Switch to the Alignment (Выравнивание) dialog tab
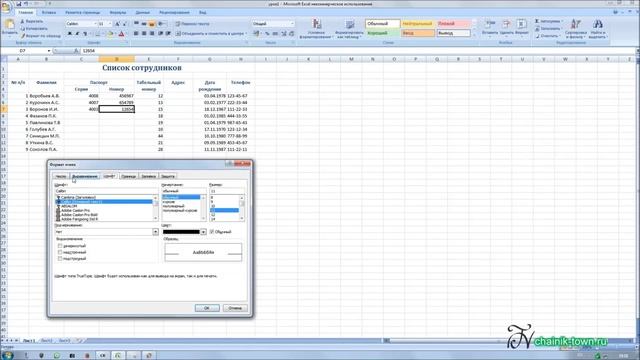 click(x=85, y=176)
